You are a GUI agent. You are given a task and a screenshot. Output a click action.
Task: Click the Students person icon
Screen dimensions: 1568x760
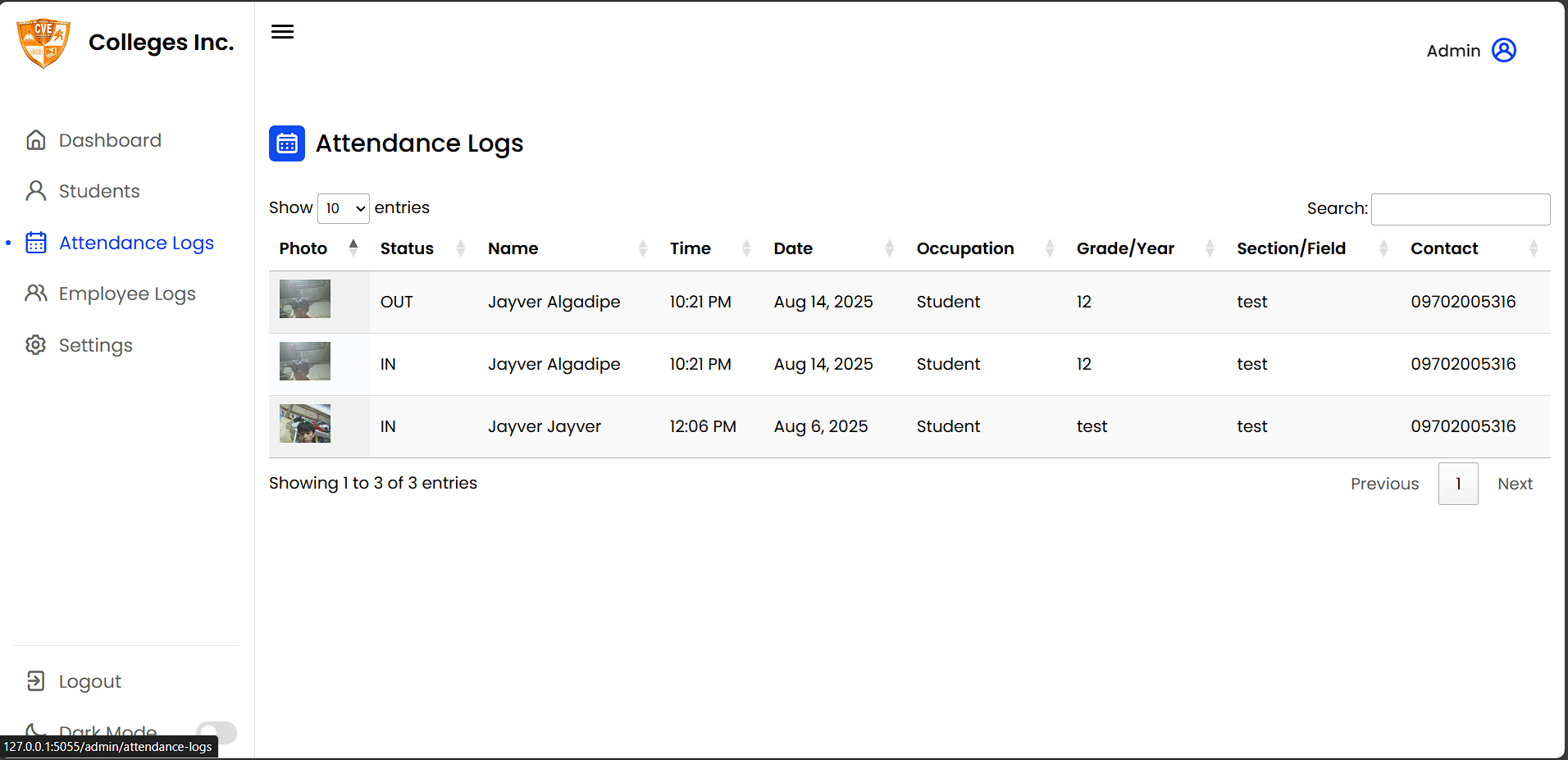(36, 191)
